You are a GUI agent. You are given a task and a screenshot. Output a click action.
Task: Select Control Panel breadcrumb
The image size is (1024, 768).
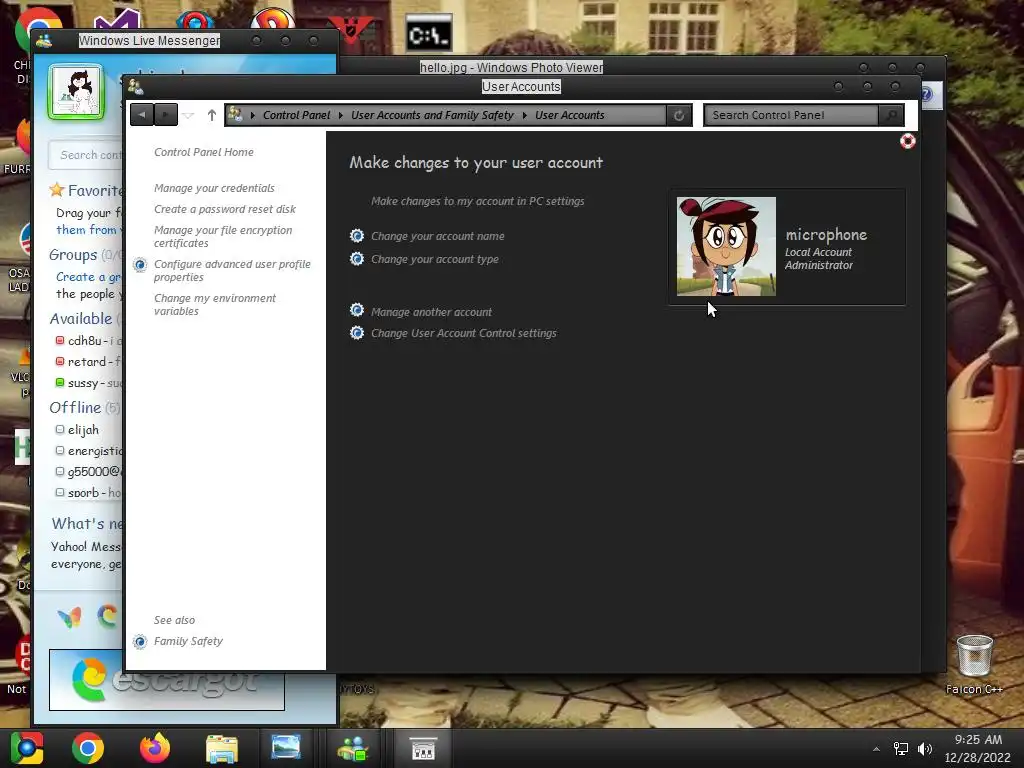click(296, 115)
